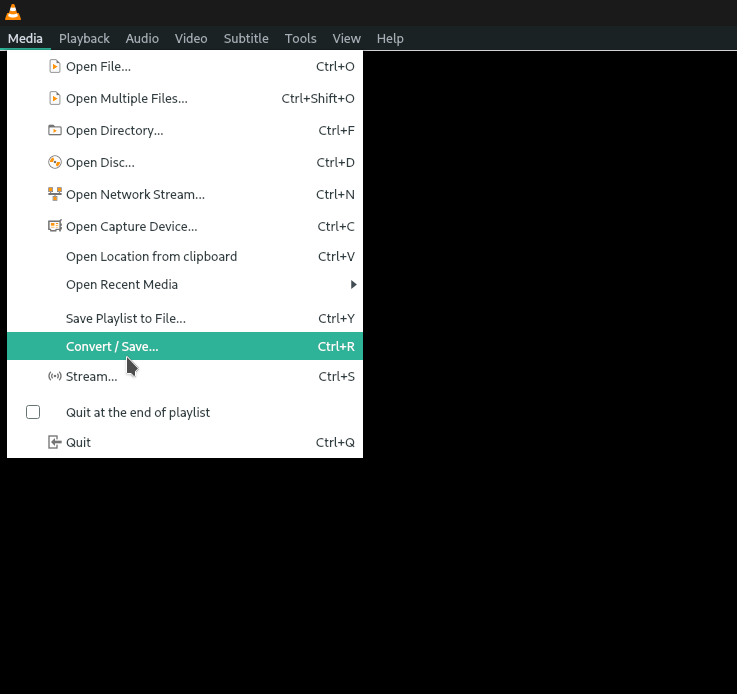
Task: Click the Open Disc icon
Action: coord(55,163)
